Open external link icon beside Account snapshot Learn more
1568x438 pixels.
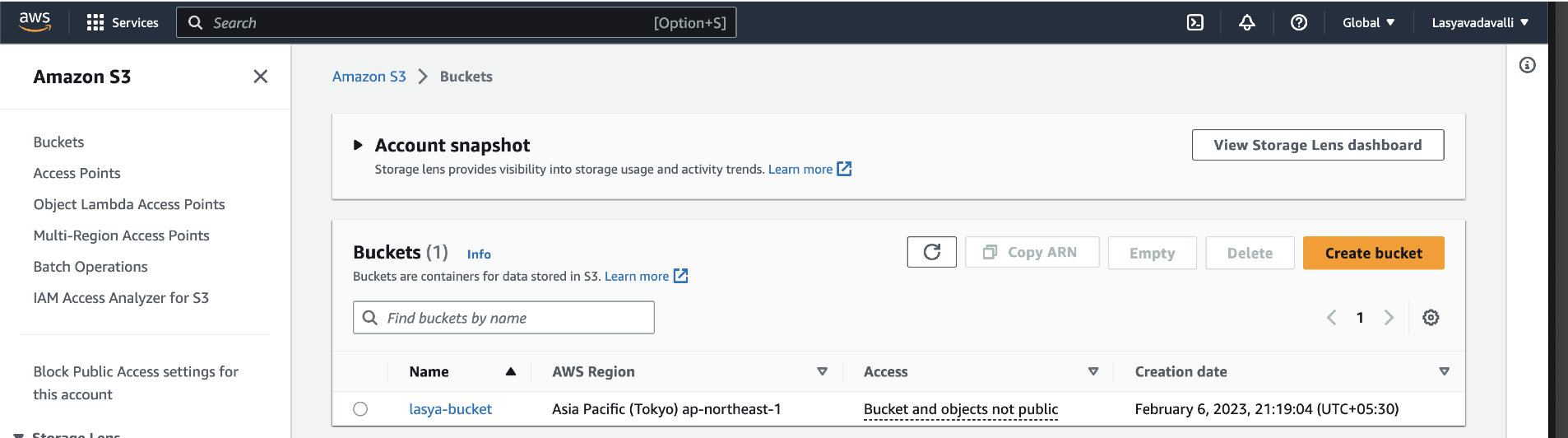844,169
